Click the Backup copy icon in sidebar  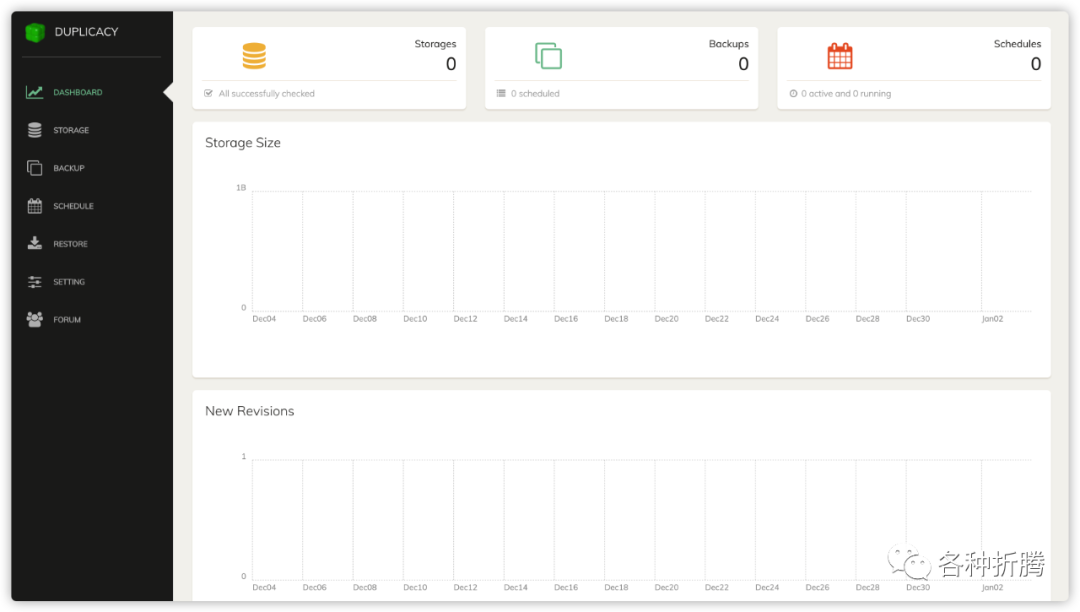(34, 168)
